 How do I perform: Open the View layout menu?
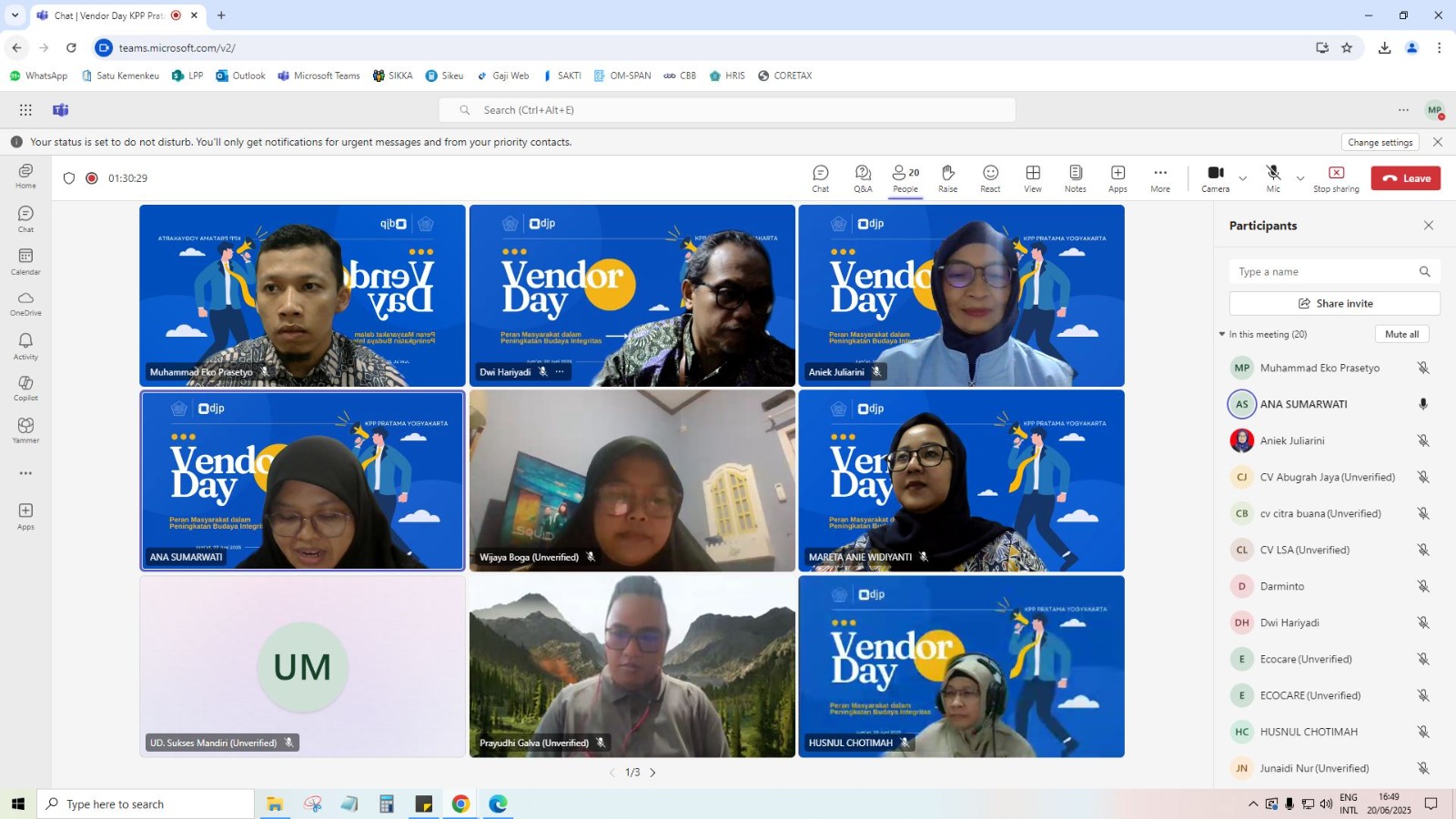click(x=1033, y=177)
